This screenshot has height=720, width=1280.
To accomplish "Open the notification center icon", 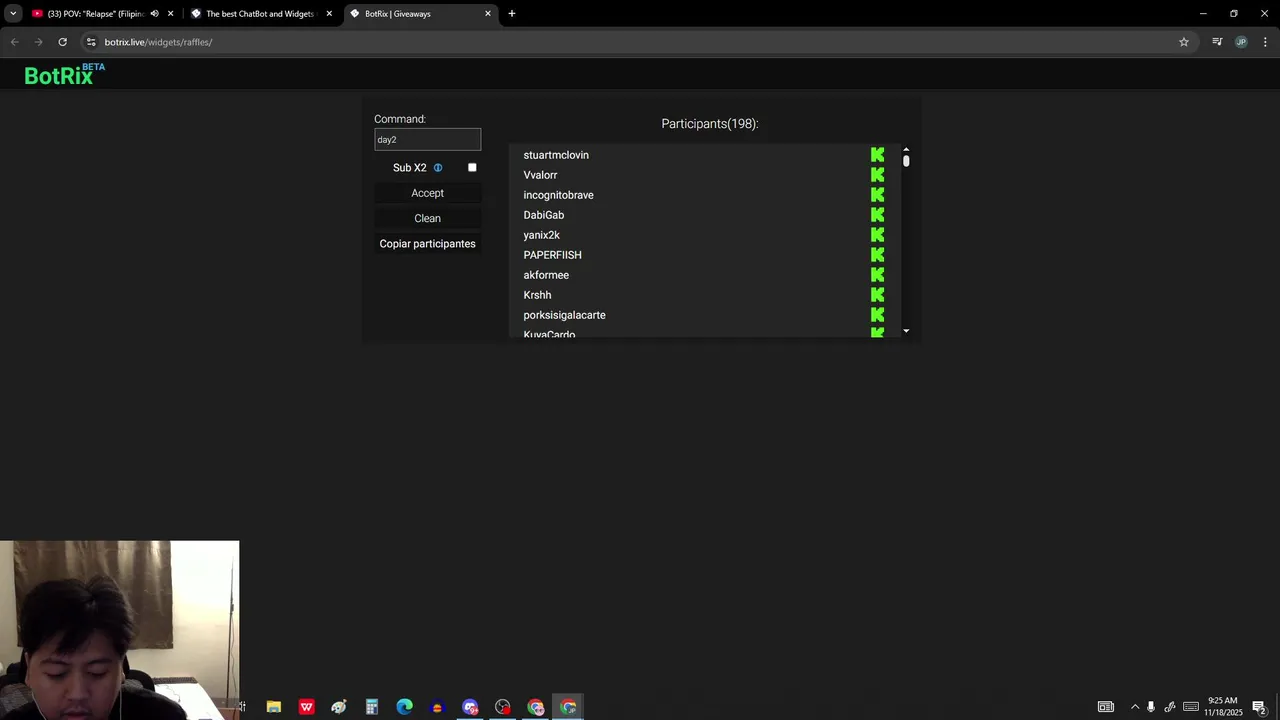I will point(1259,707).
